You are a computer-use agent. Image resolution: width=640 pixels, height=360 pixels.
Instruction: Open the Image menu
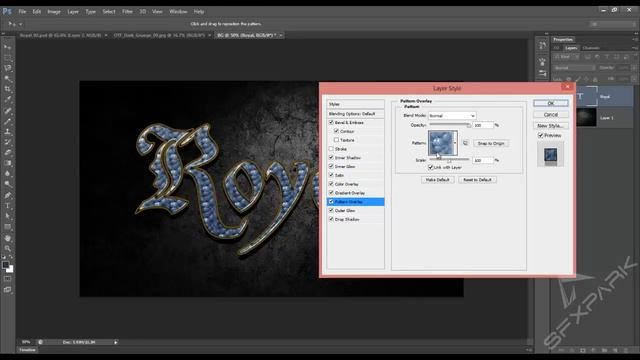(x=54, y=11)
